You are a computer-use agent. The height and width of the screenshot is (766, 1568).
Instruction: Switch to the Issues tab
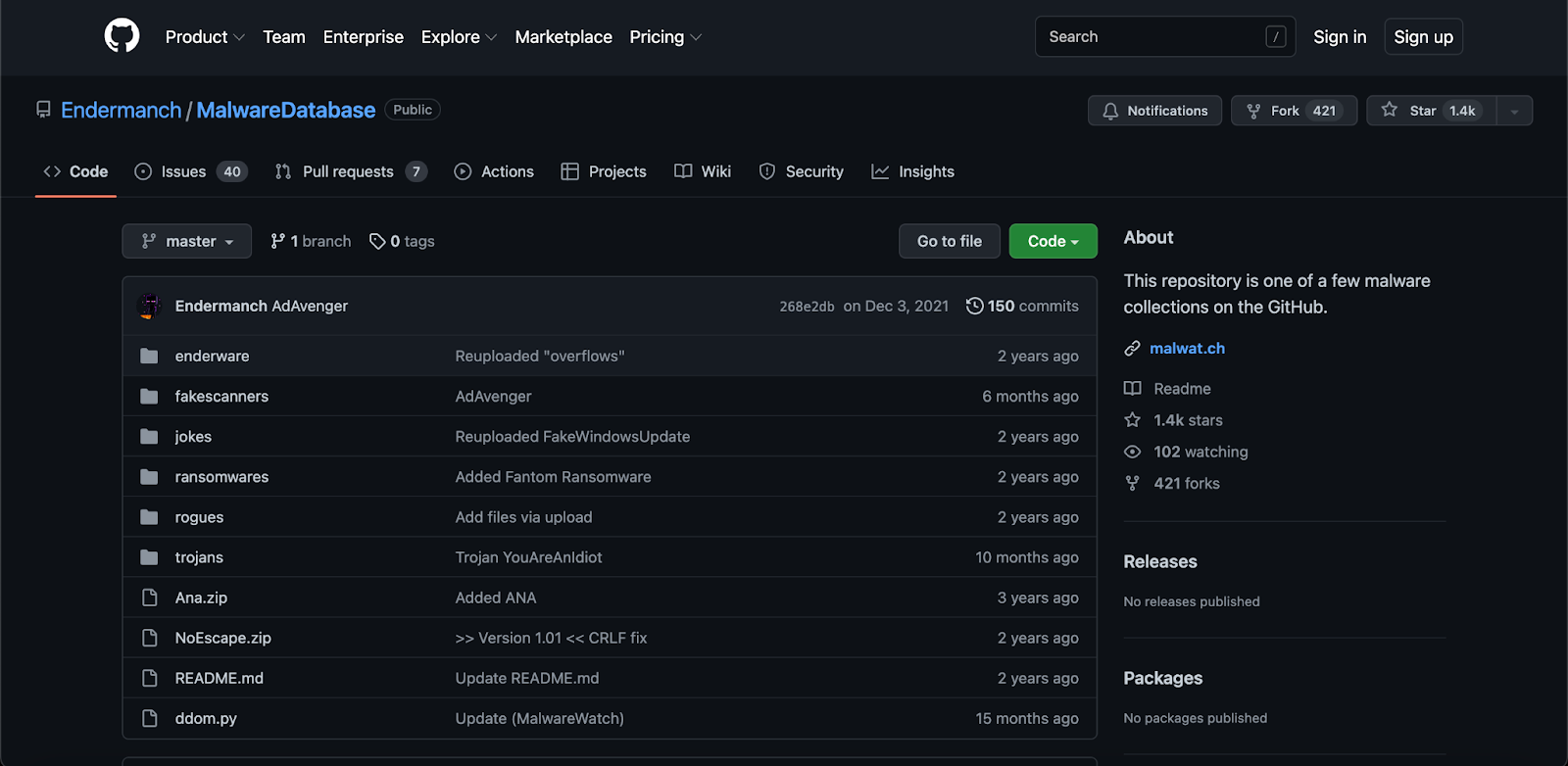[x=190, y=171]
